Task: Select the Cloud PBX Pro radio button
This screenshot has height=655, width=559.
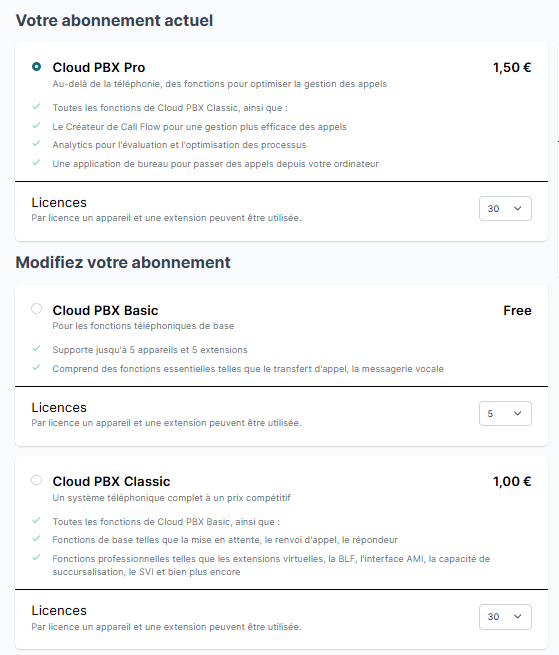Action: (36, 66)
